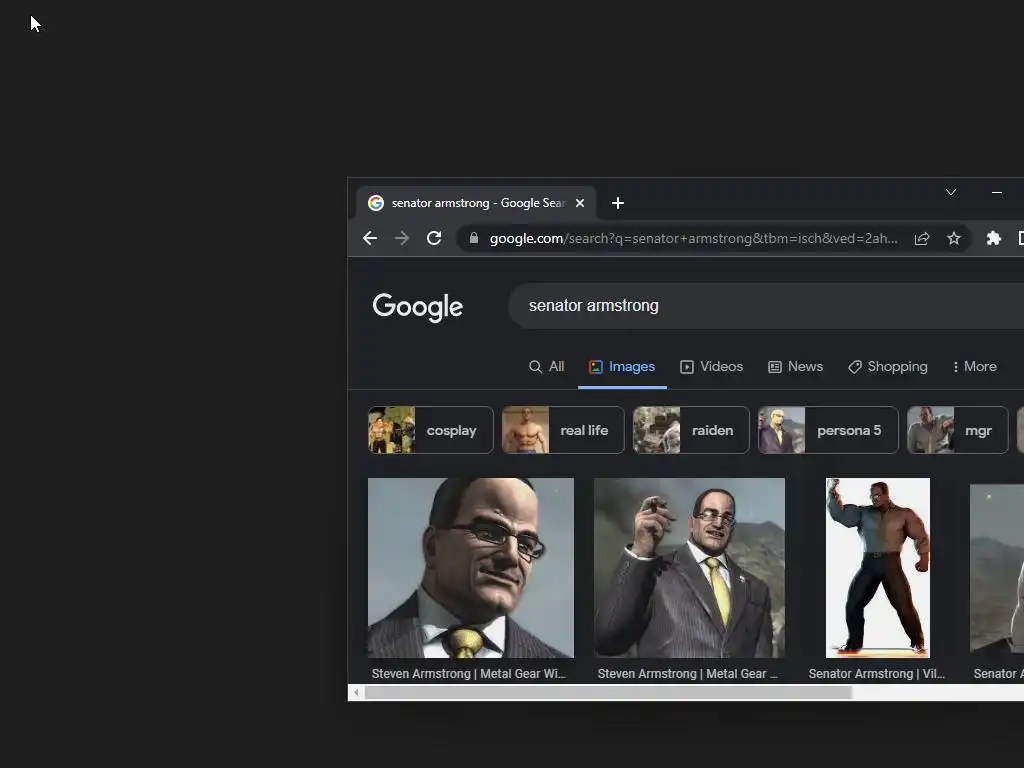Click the scrollbar left arrow
1024x768 pixels.
click(x=356, y=692)
